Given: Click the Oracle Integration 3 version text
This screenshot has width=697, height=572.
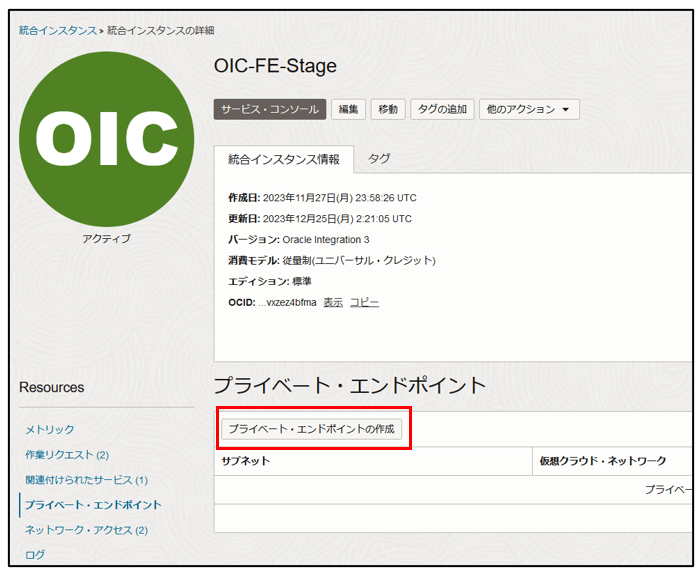Looking at the screenshot, I should click(x=326, y=240).
